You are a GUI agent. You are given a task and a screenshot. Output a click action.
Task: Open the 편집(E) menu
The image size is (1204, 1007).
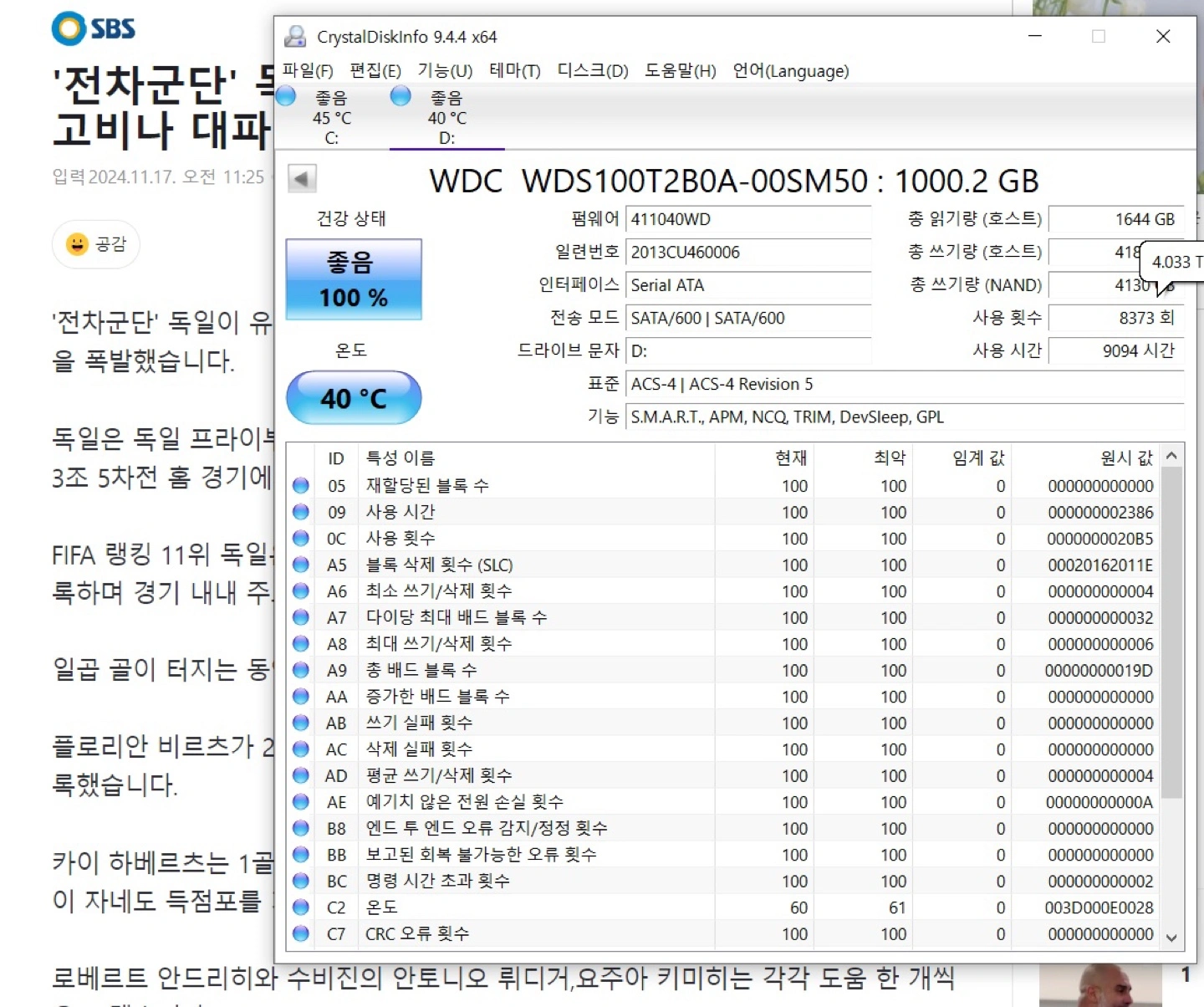click(375, 71)
